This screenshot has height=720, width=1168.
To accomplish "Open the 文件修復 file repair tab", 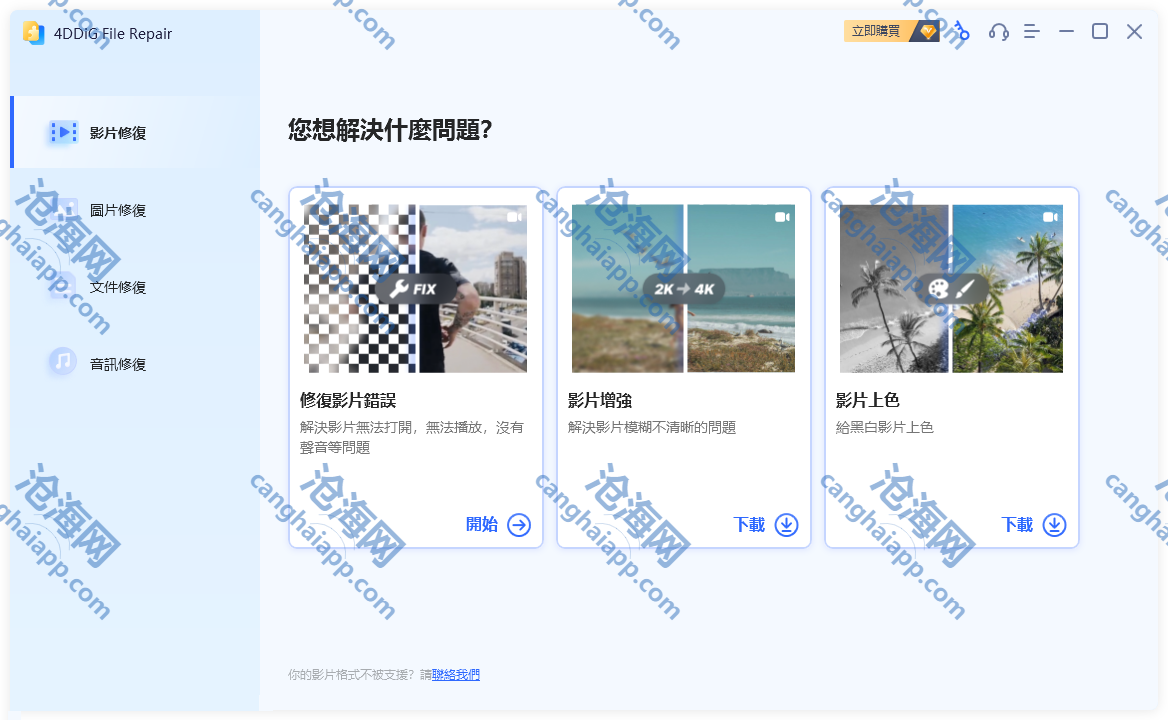I will pos(118,287).
